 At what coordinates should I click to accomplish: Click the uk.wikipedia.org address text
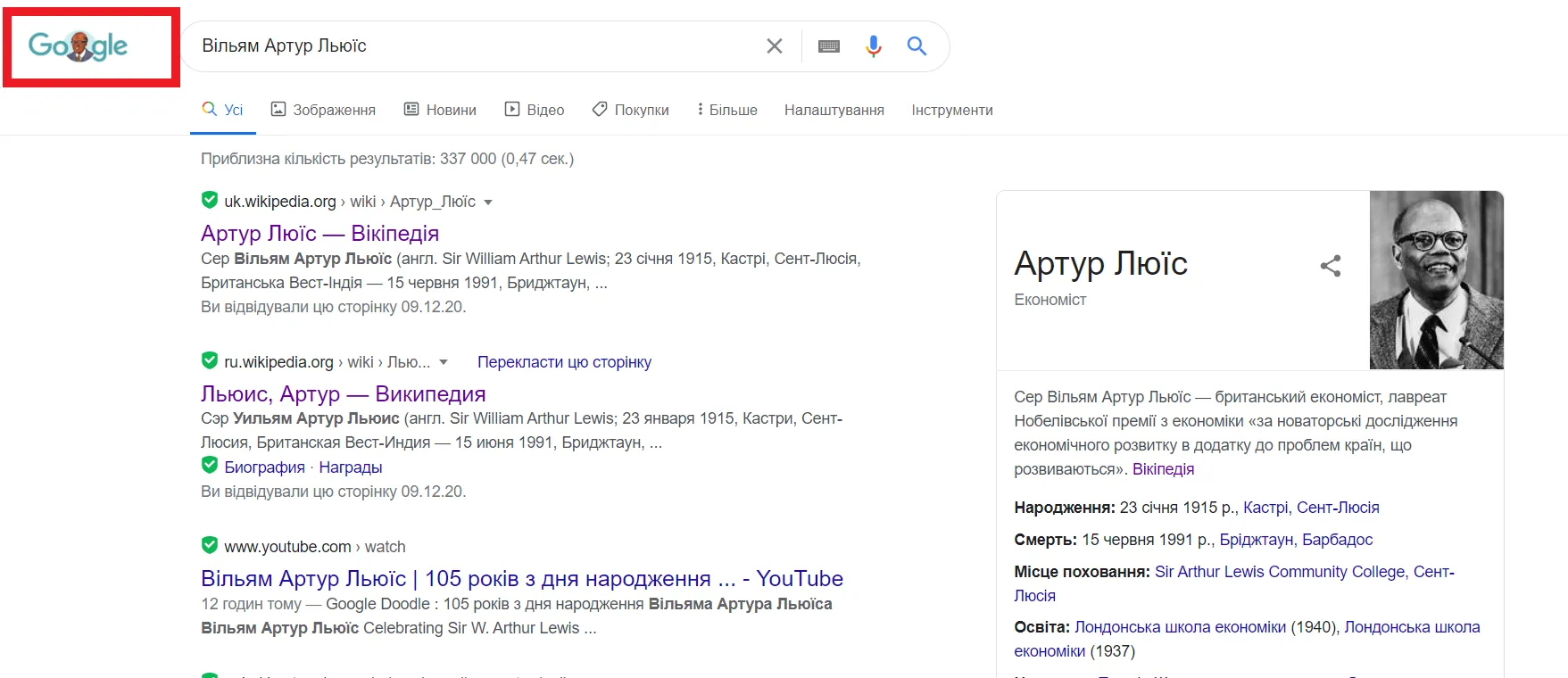(x=280, y=202)
